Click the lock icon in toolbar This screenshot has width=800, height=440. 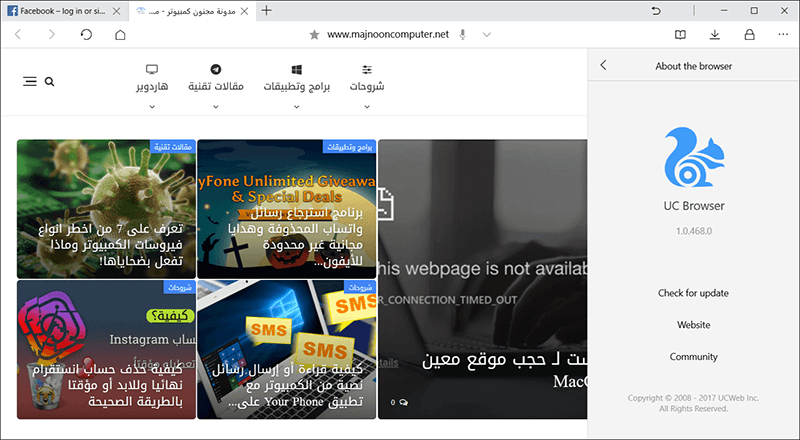tap(749, 34)
